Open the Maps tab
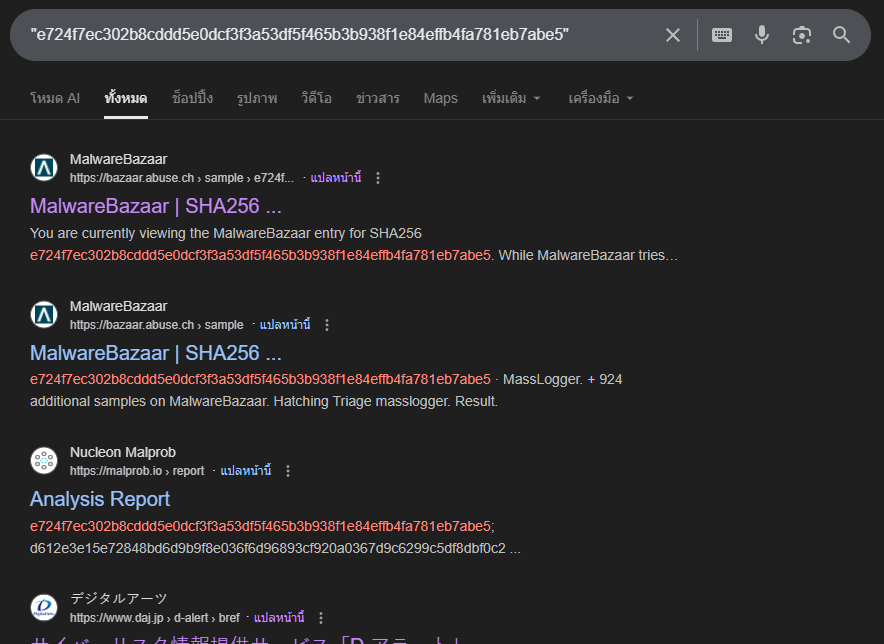 click(x=440, y=98)
